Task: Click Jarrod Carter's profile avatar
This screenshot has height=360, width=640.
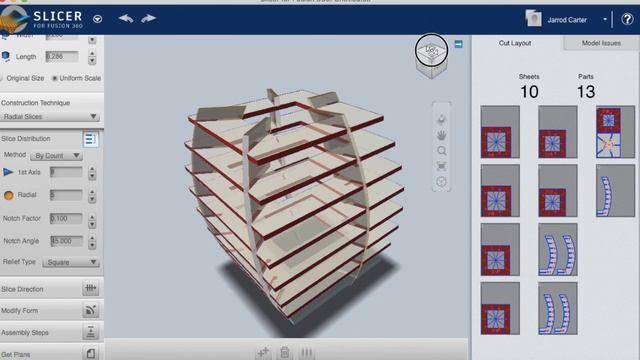Action: pos(533,19)
